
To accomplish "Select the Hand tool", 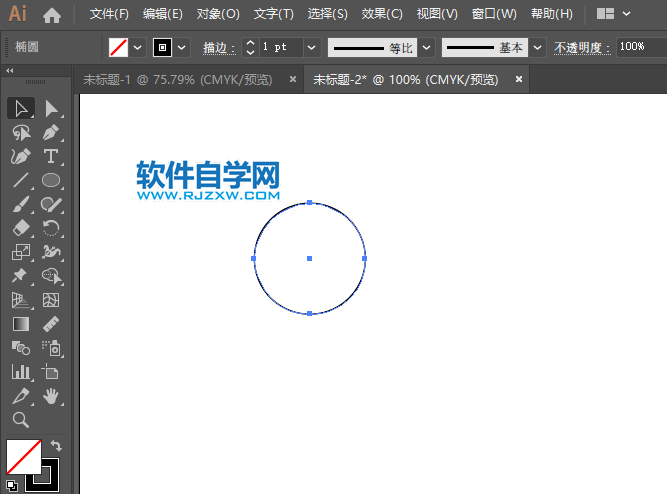I will click(51, 396).
